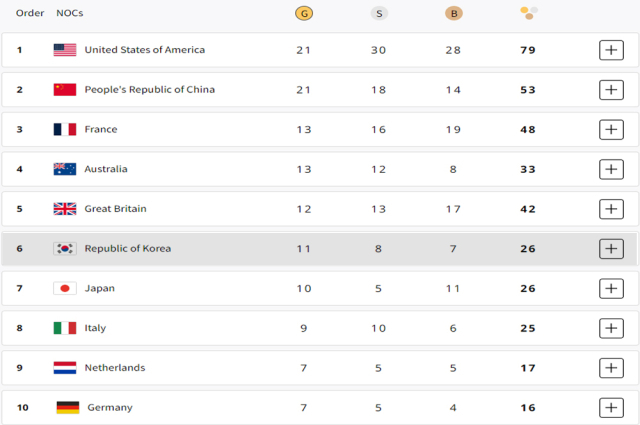The height and width of the screenshot is (425, 640).
Task: Expand the United States of America row
Action: (611, 50)
